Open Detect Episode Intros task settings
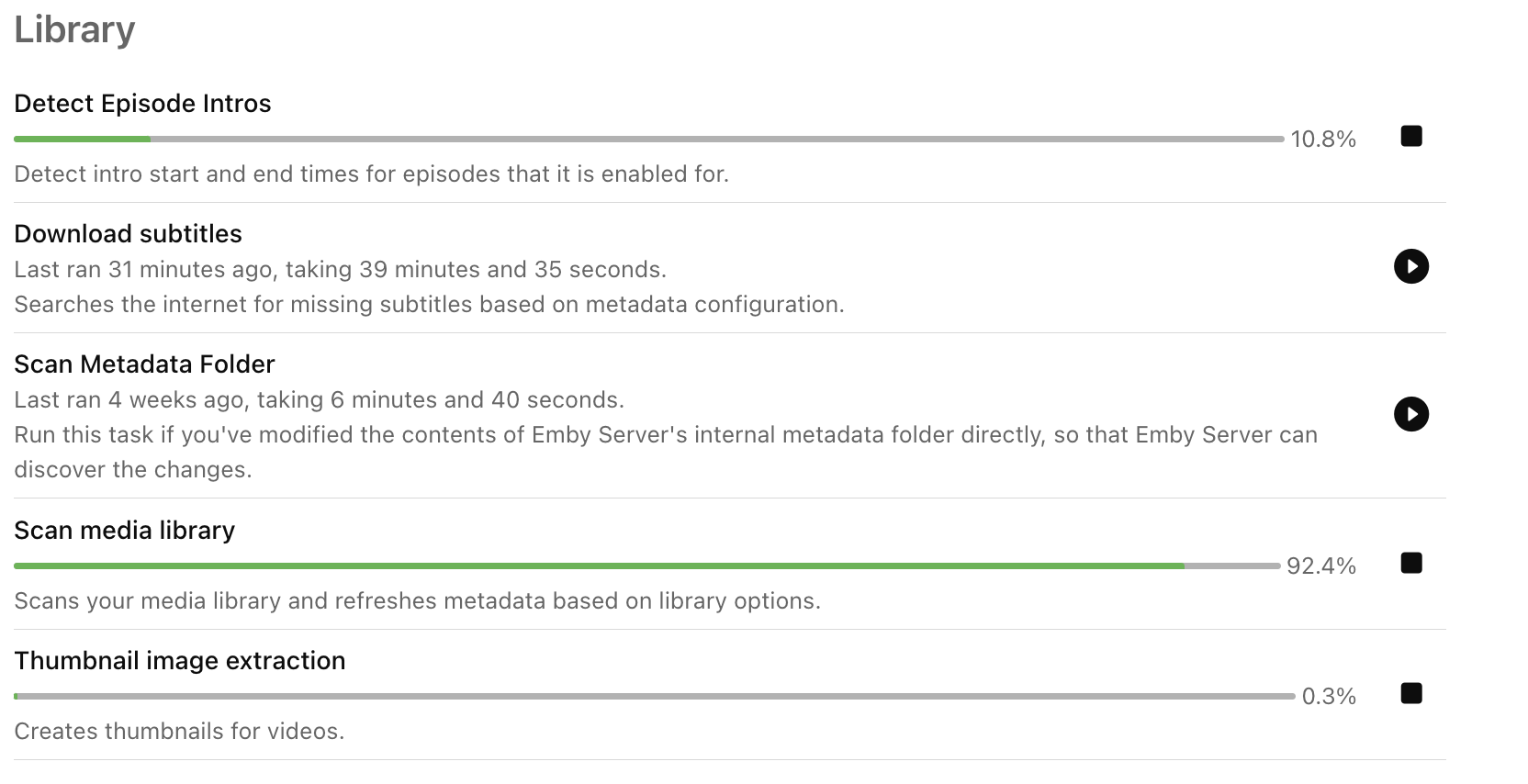1528x784 pixels. point(142,104)
